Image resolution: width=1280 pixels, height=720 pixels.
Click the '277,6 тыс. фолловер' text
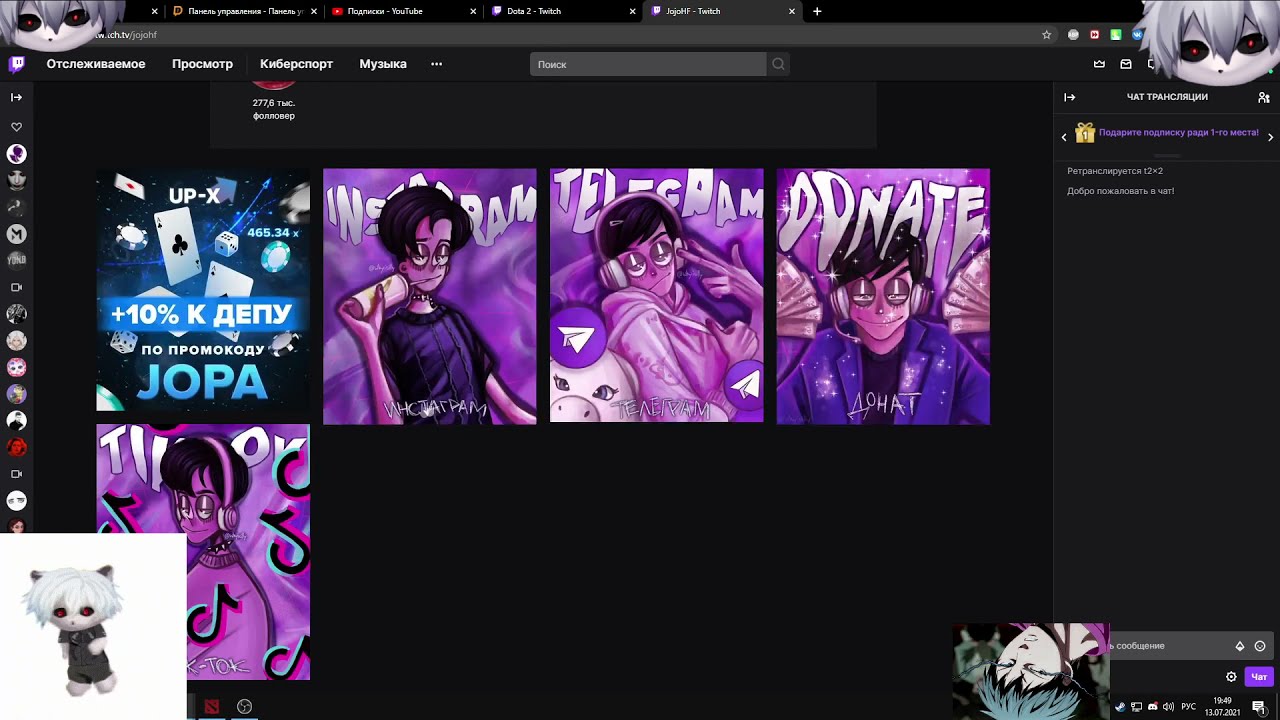coord(274,109)
